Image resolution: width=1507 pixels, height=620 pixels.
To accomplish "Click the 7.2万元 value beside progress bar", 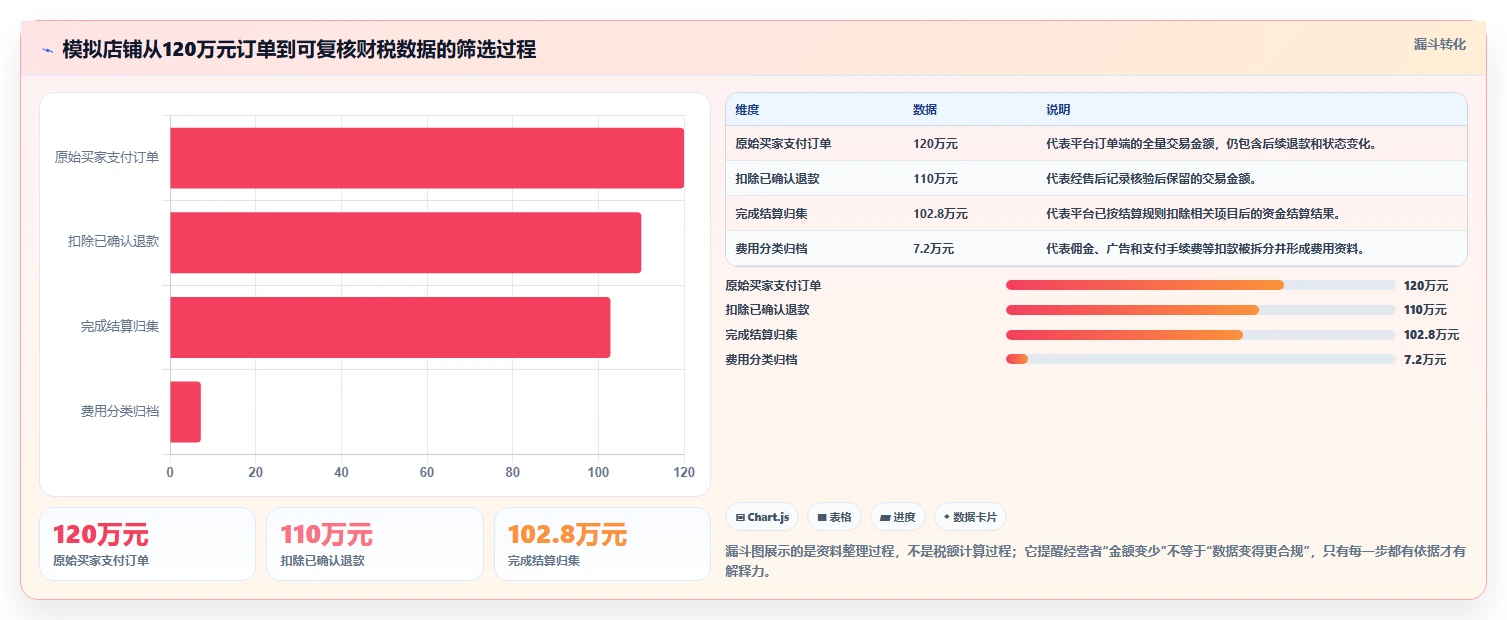I will (1425, 360).
